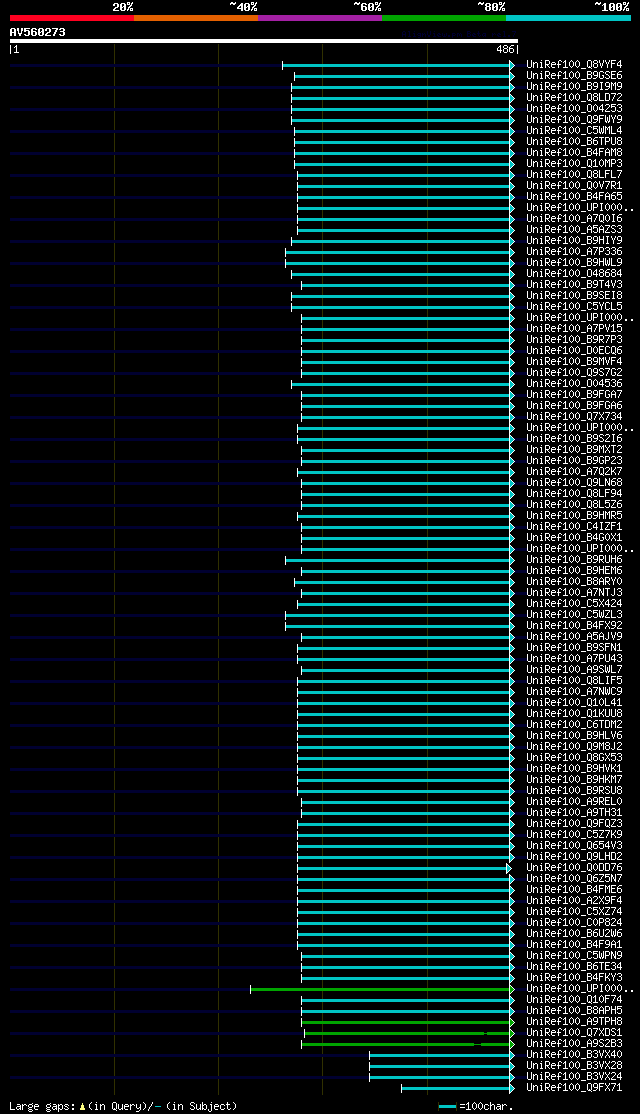
Task: Select the UniRef100_A7P336 label
Action: tap(575, 252)
